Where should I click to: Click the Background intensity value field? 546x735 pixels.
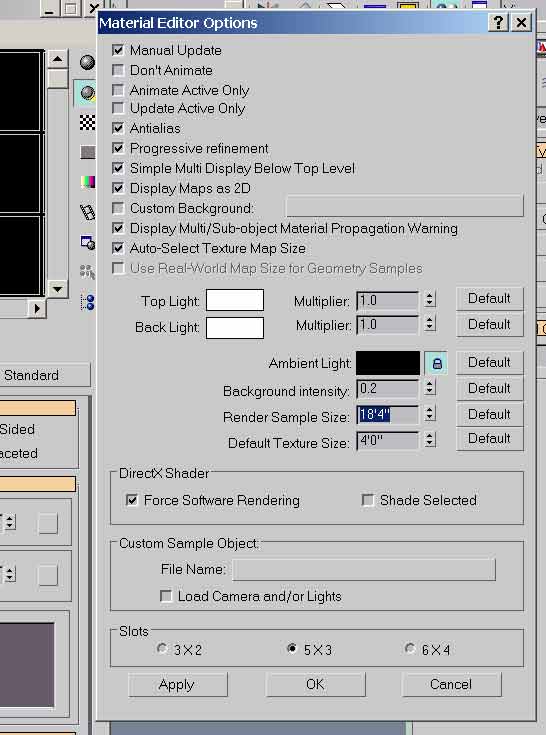(x=388, y=389)
